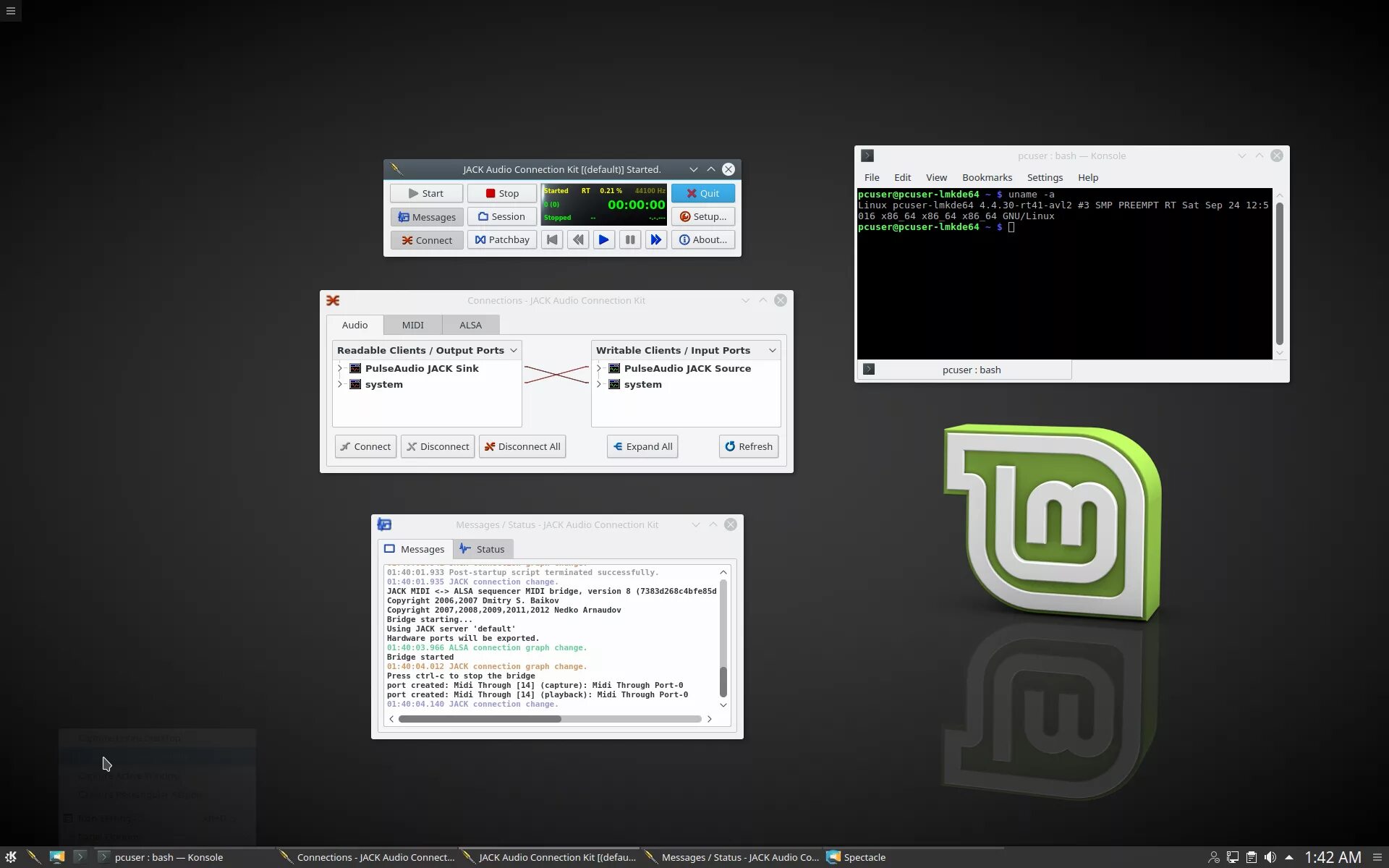The width and height of the screenshot is (1389, 868).
Task: Switch to the MIDI connections tab
Action: tap(412, 325)
